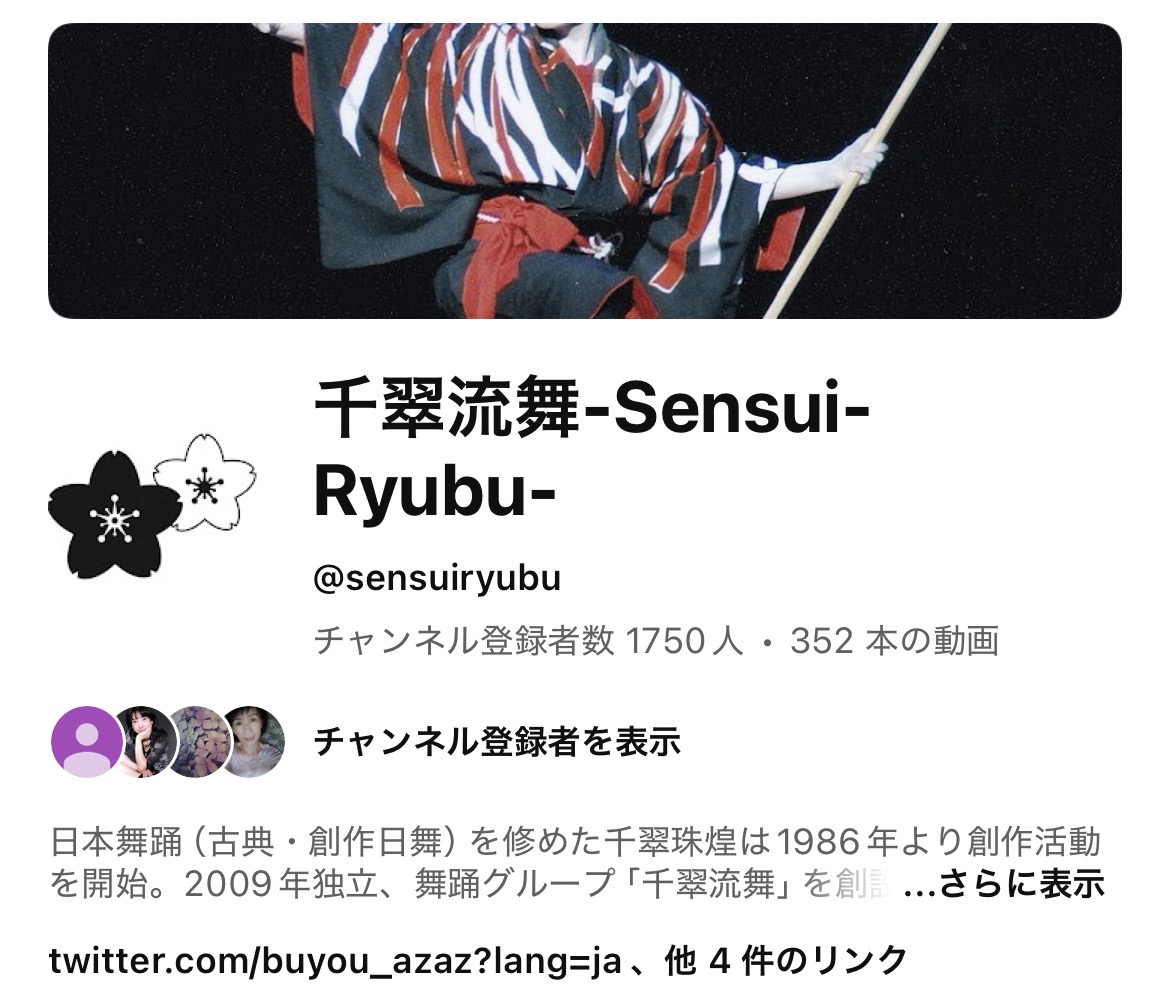This screenshot has height=1003, width=1170.
Task: Open the purple default-silhouette subscriber avatar
Action: pyautogui.click(x=87, y=742)
